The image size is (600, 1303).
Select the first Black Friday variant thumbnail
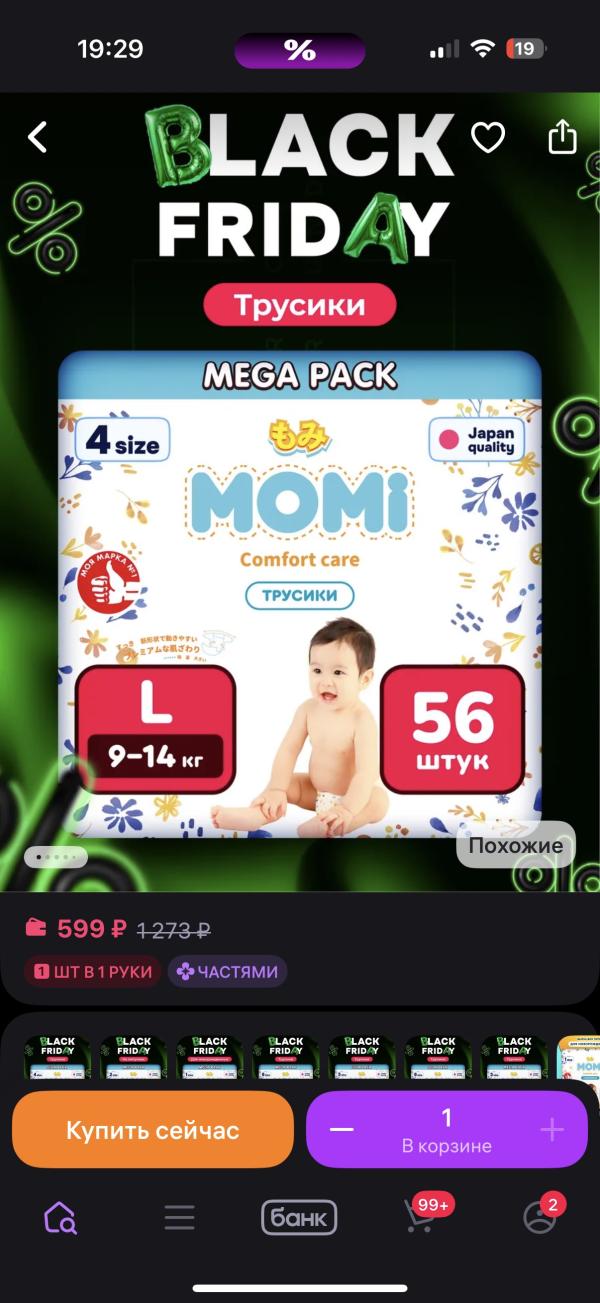tap(58, 1057)
